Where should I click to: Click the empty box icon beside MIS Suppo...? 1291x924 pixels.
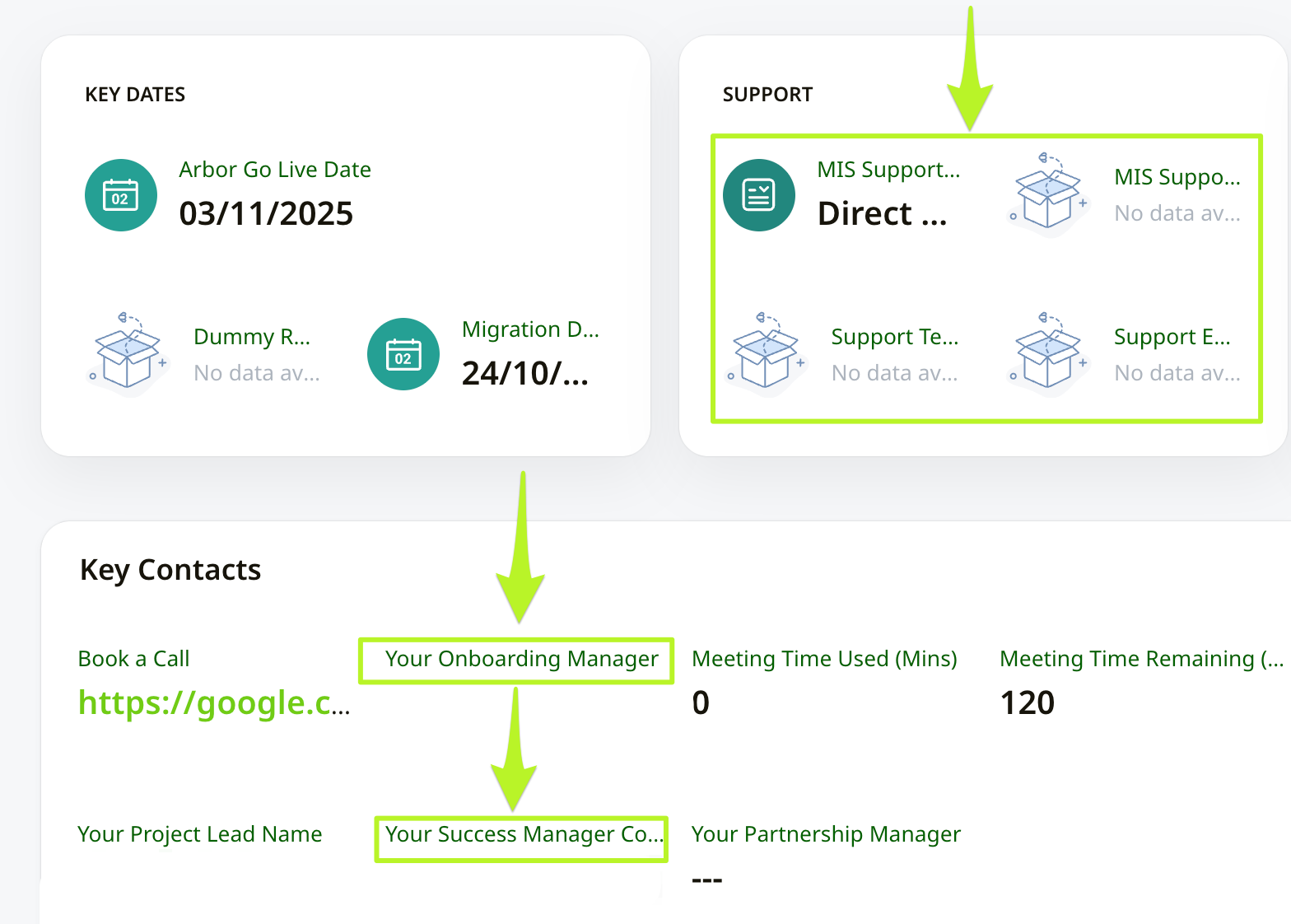point(1047,194)
